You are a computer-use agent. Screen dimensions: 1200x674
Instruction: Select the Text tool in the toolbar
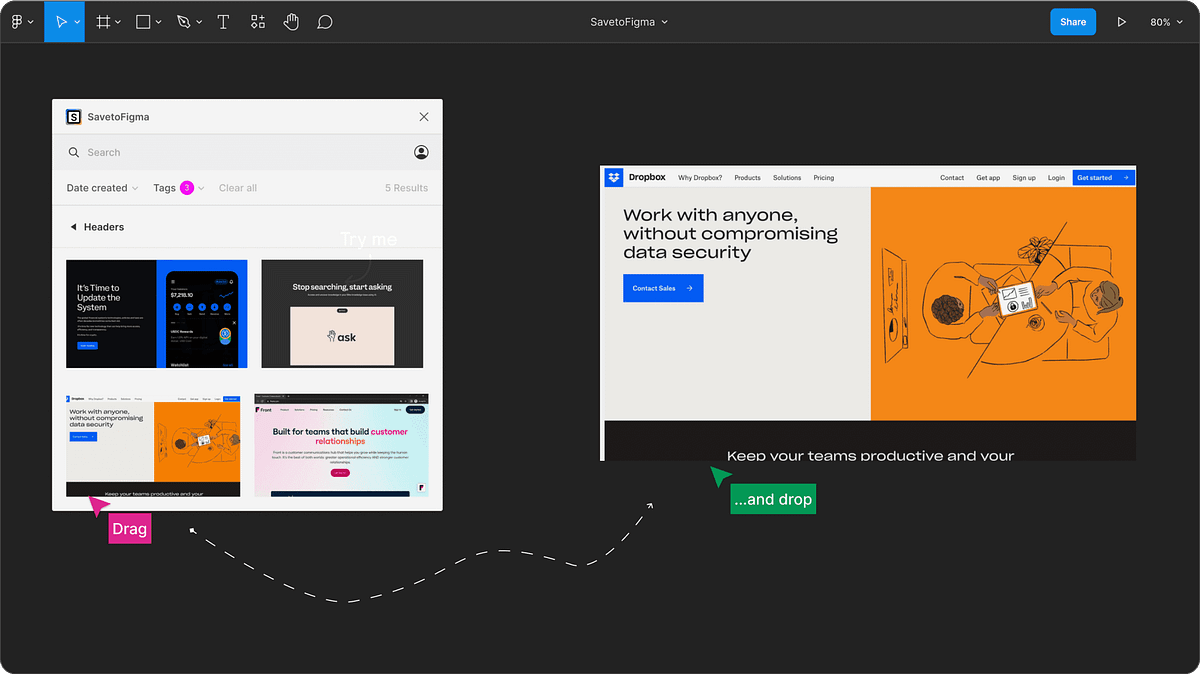coord(223,21)
